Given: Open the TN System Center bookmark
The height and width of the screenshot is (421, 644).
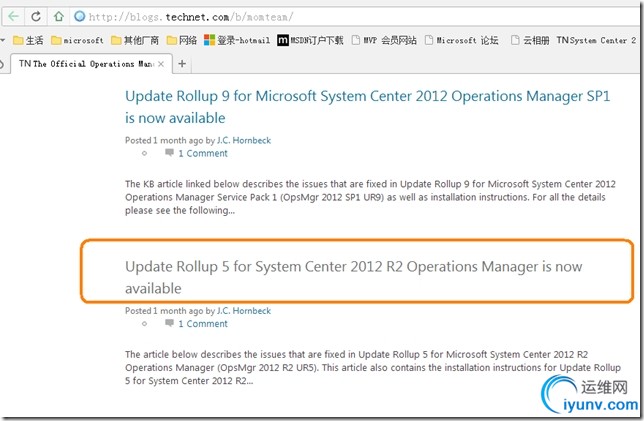Looking at the screenshot, I should (596, 40).
